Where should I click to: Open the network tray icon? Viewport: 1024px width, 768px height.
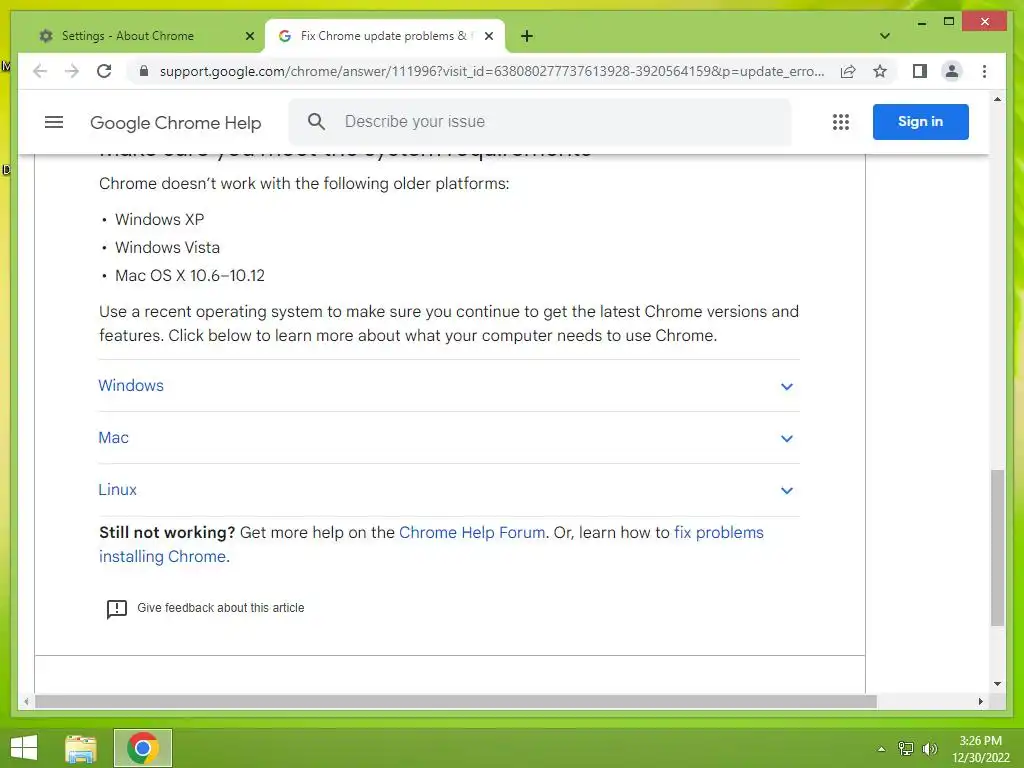click(x=906, y=749)
